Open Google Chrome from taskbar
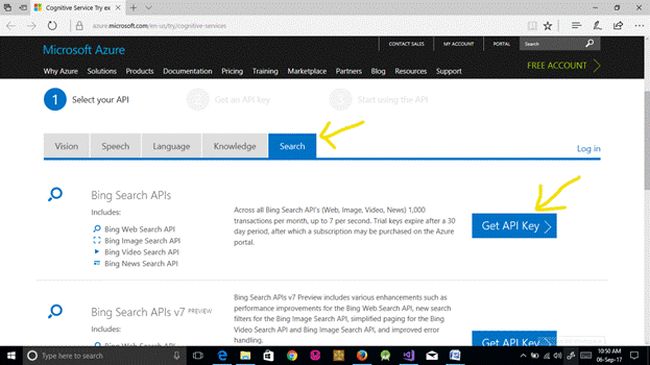 click(x=292, y=355)
